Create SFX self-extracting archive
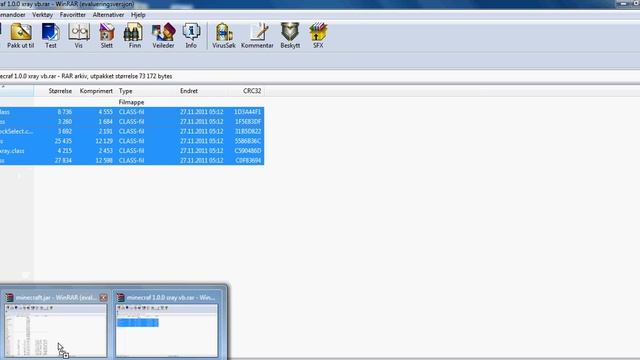 pyautogui.click(x=318, y=36)
